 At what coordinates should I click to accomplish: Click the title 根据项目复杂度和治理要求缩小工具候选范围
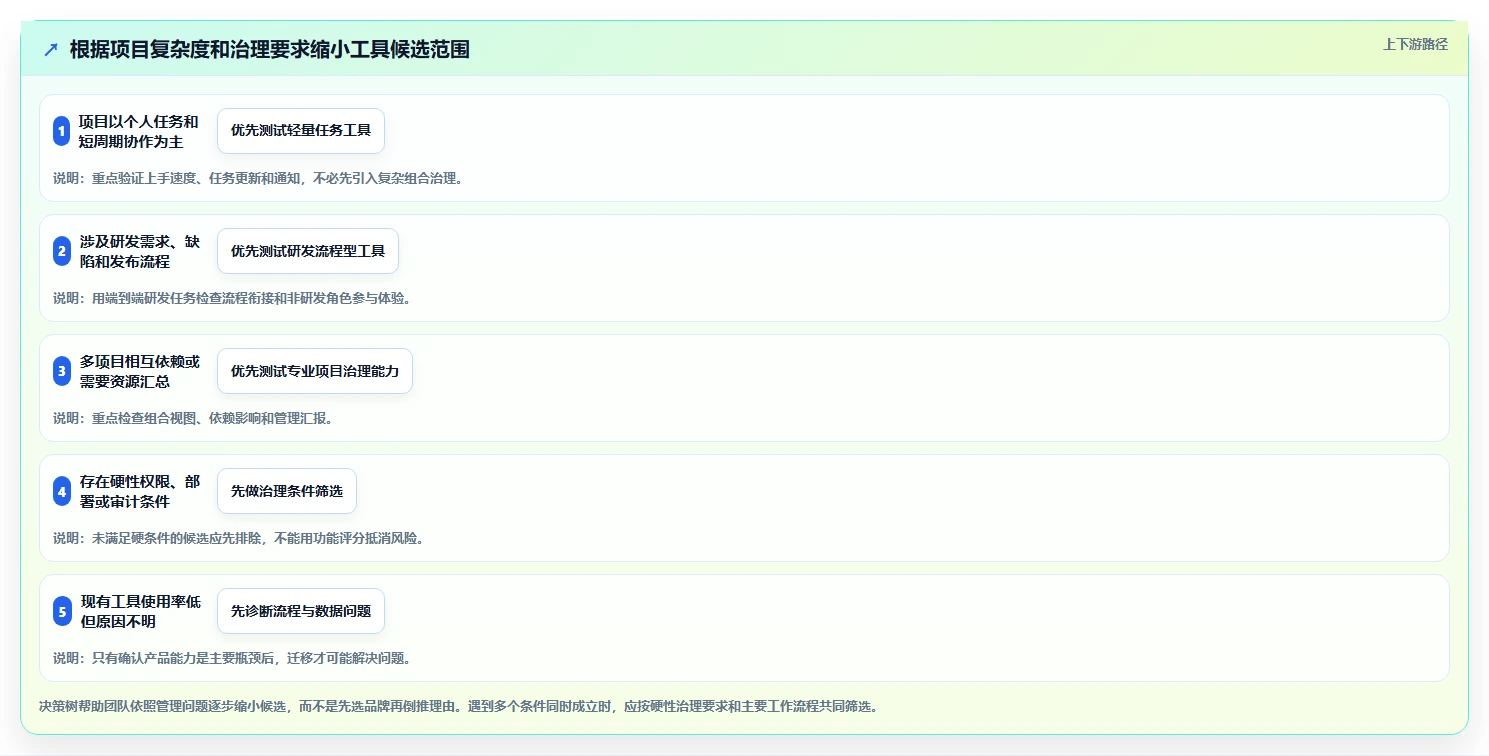pyautogui.click(x=270, y=50)
